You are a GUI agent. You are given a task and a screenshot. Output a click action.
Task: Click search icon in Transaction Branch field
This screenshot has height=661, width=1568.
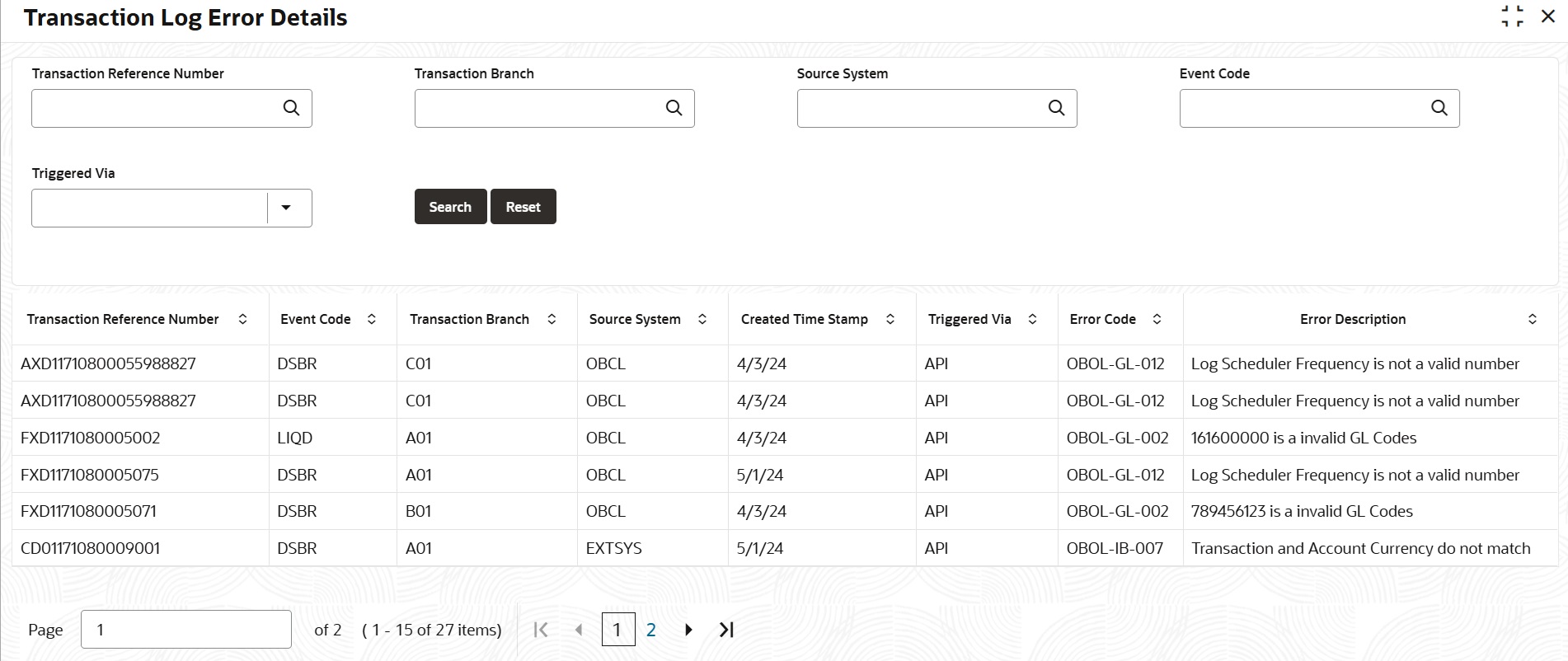[674, 108]
